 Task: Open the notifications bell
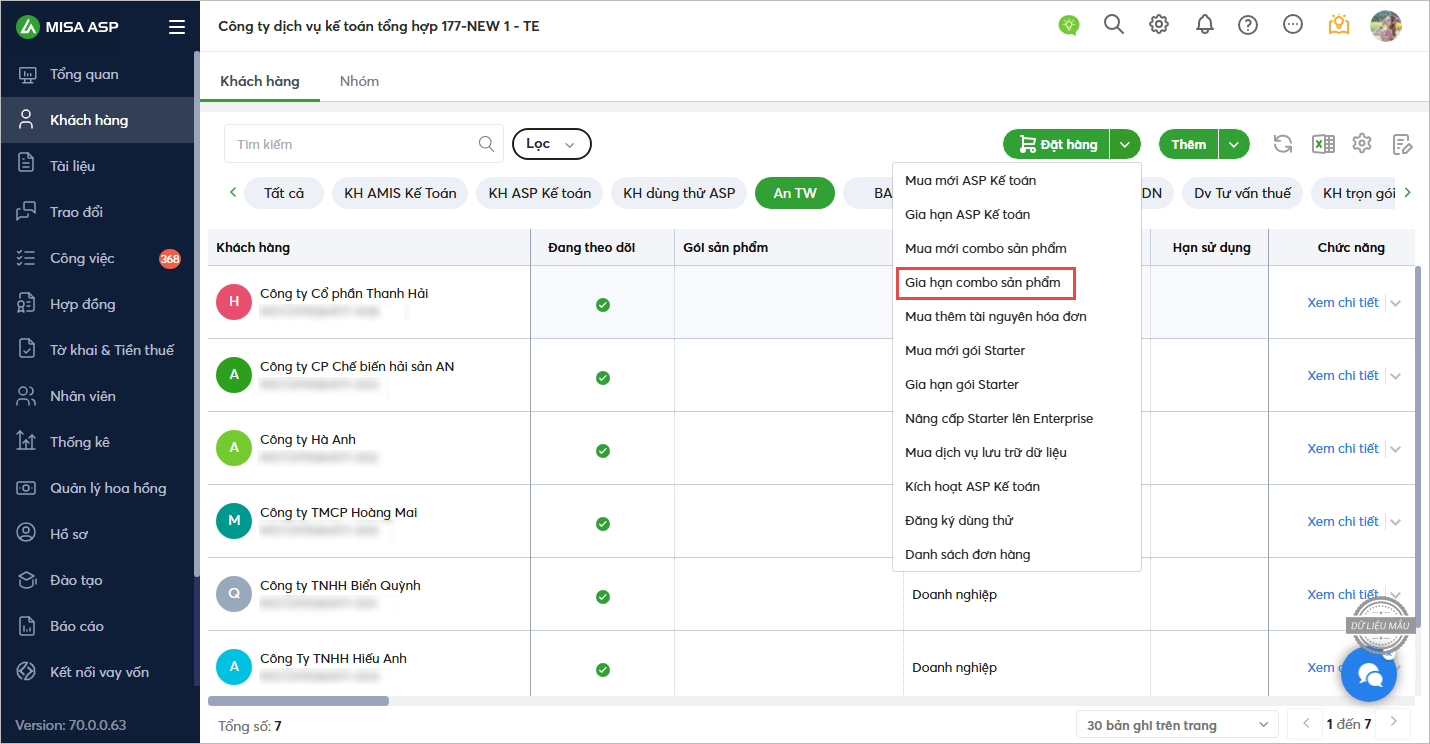point(1204,25)
